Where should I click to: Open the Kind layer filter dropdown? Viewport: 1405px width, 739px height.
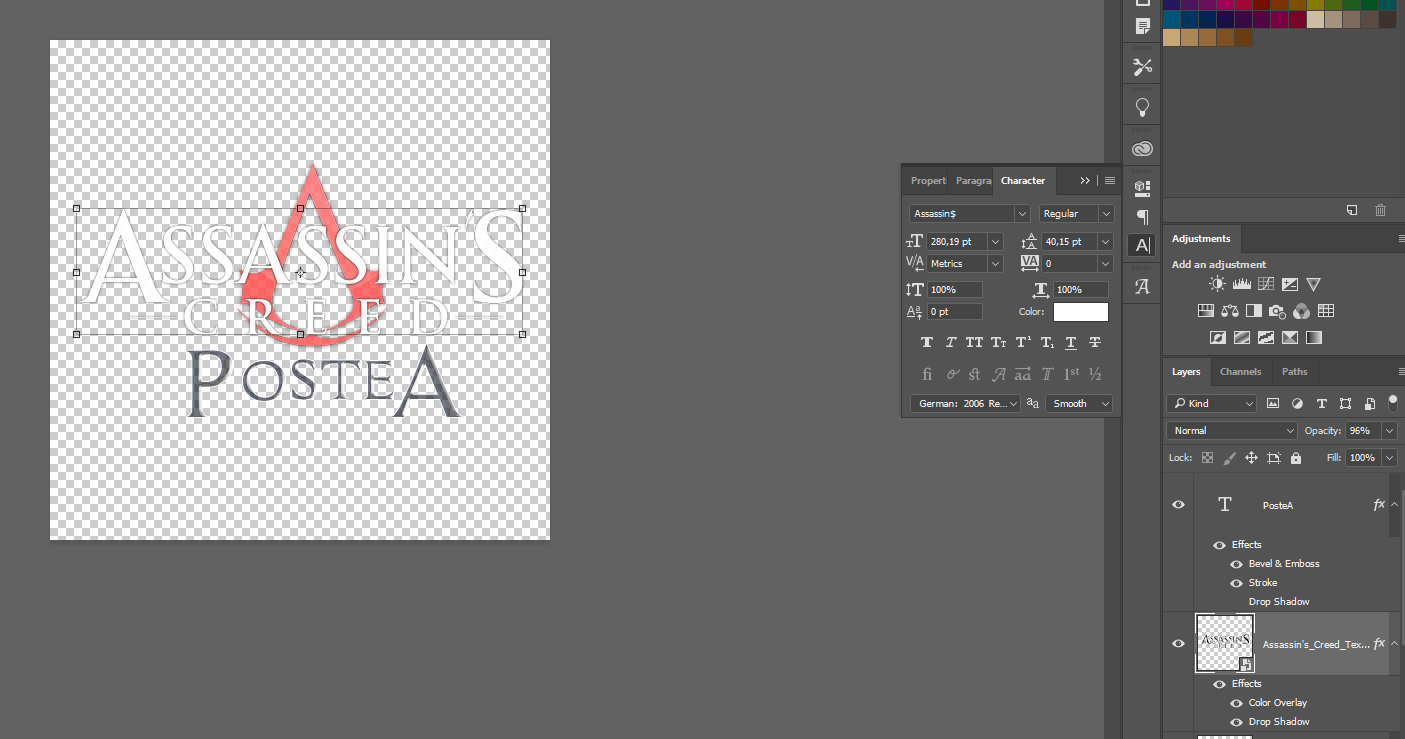1212,404
